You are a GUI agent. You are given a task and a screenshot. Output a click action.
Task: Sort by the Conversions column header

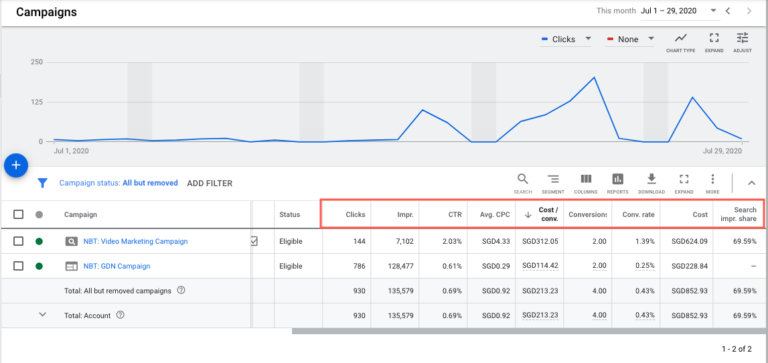(x=587, y=215)
